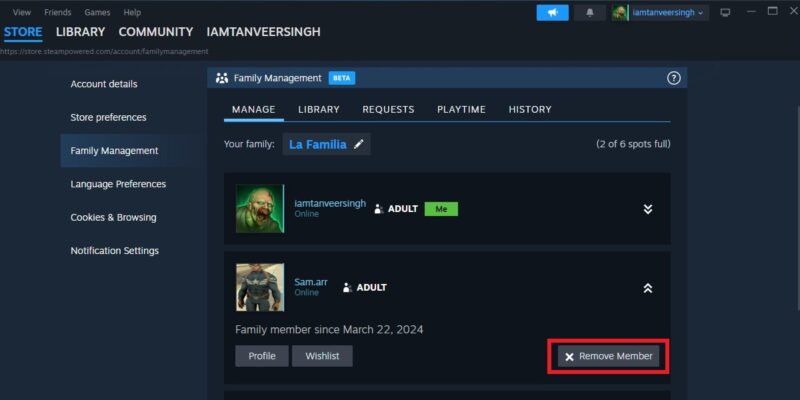Viewport: 800px width, 400px height.
Task: Switch to the PLAYTIME tab
Action: click(461, 110)
